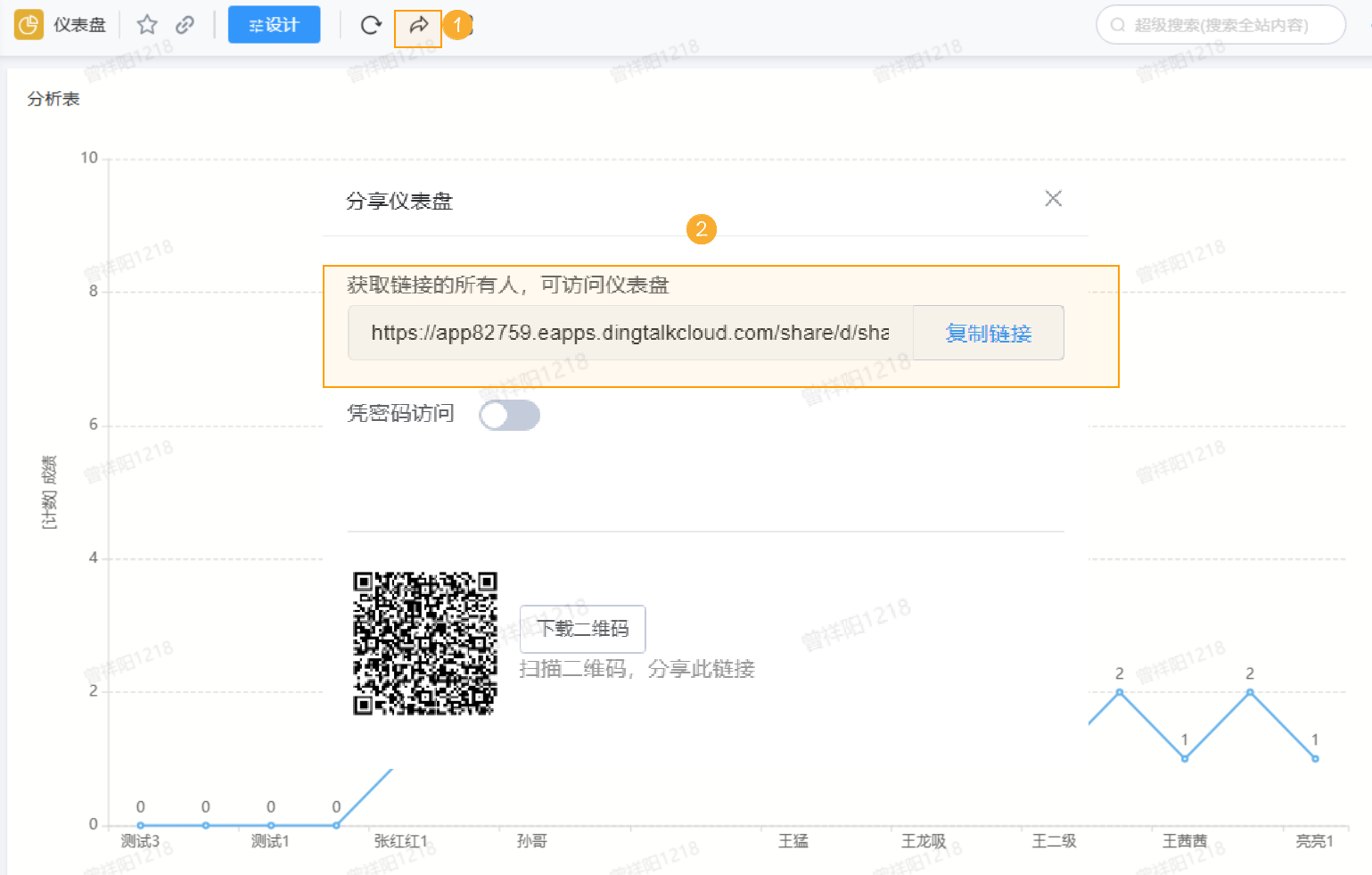Click the dashboard pie-chart app logo
Image resolution: width=1372 pixels, height=875 pixels.
click(28, 24)
